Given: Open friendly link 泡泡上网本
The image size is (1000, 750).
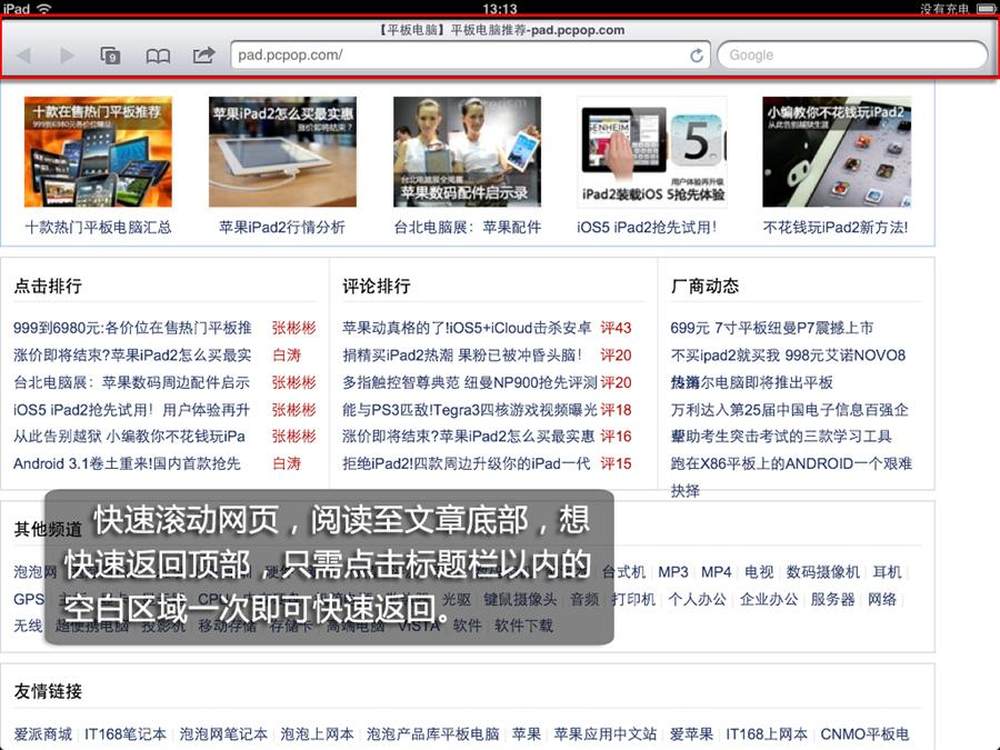Looking at the screenshot, I should pos(317,734).
